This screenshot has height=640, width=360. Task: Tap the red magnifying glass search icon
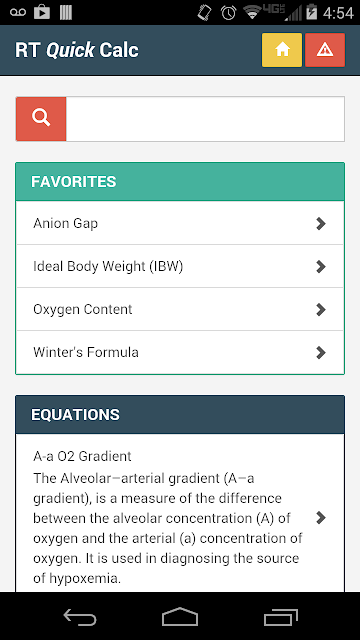pyautogui.click(x=41, y=119)
